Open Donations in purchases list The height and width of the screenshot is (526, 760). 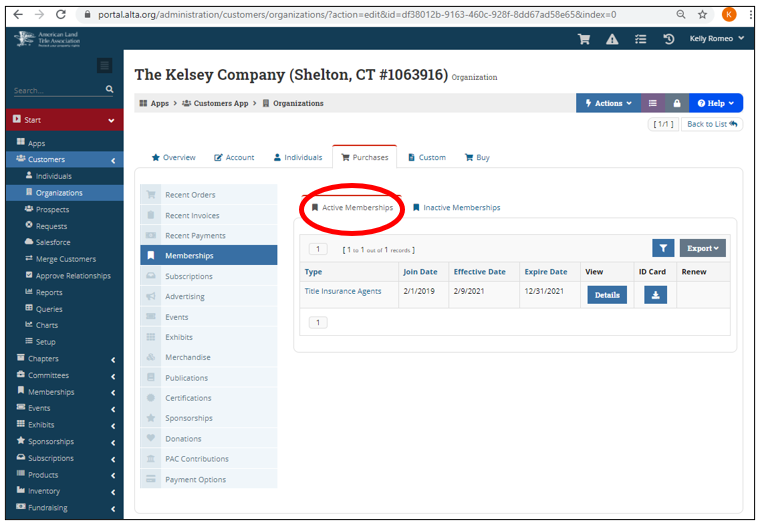pos(209,439)
